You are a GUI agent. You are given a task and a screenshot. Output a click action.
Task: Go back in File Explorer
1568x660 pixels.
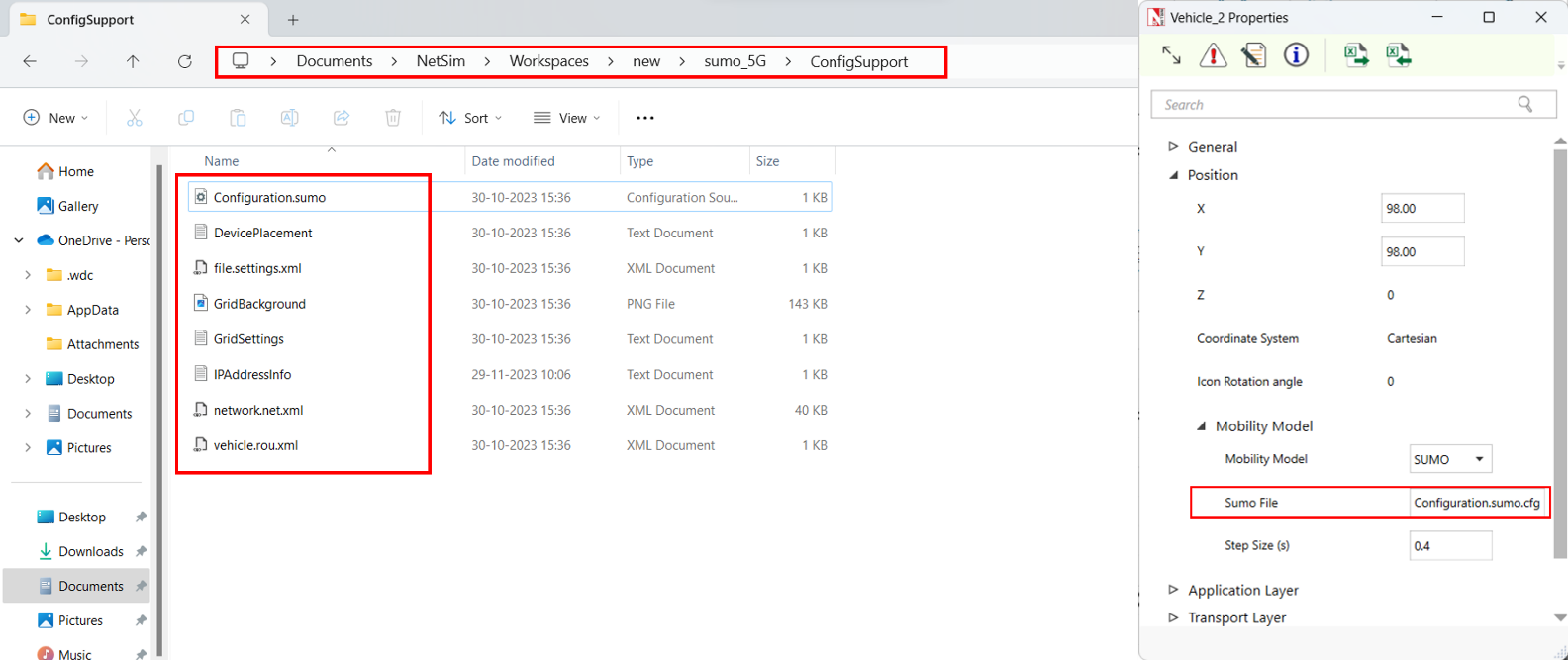pyautogui.click(x=30, y=61)
